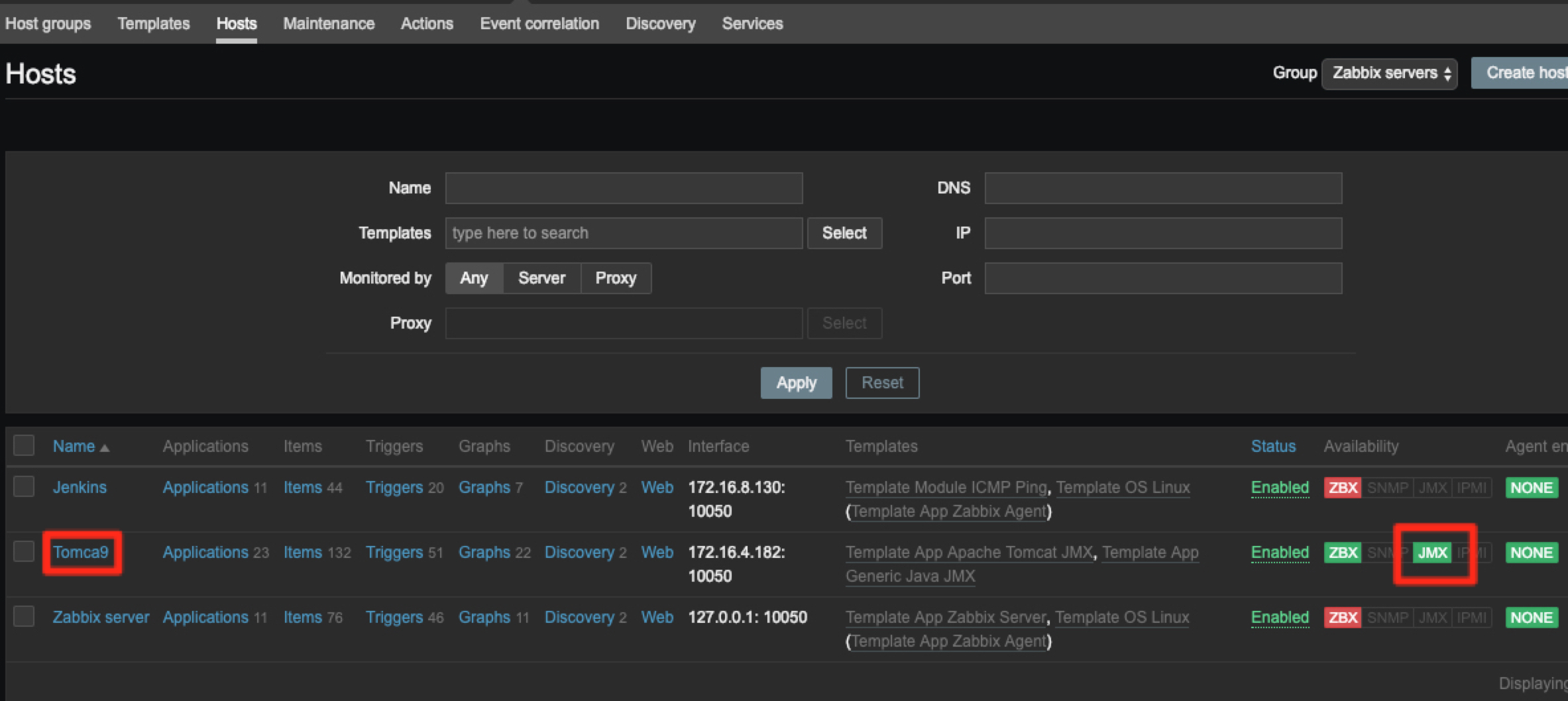
Task: Tick the checkbox next to Tomca9 host
Action: (x=24, y=551)
